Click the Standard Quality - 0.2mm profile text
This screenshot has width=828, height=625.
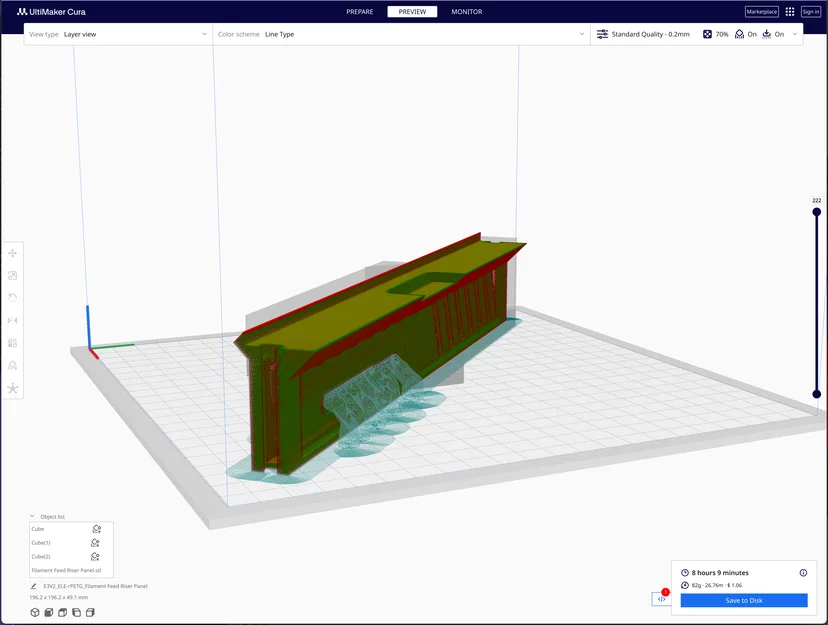651,34
